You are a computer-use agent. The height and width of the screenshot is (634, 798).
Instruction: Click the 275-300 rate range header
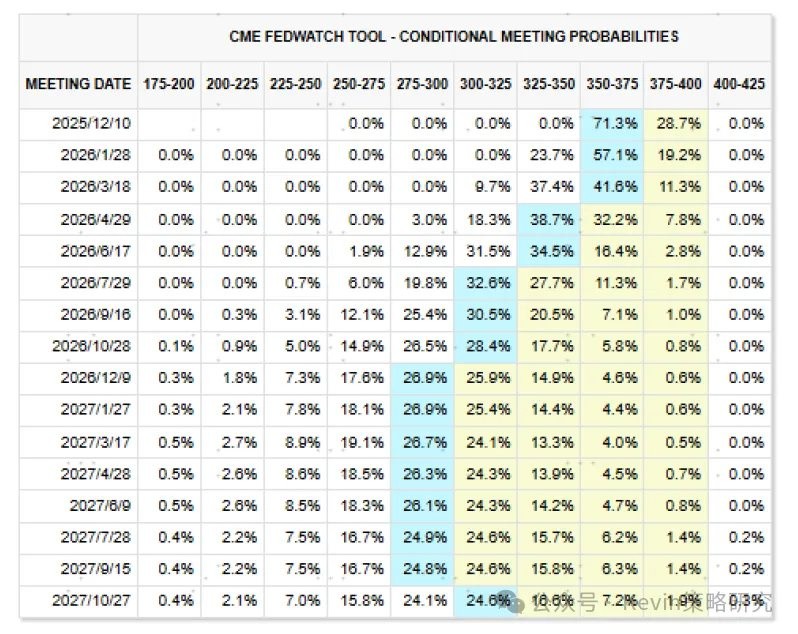point(421,84)
